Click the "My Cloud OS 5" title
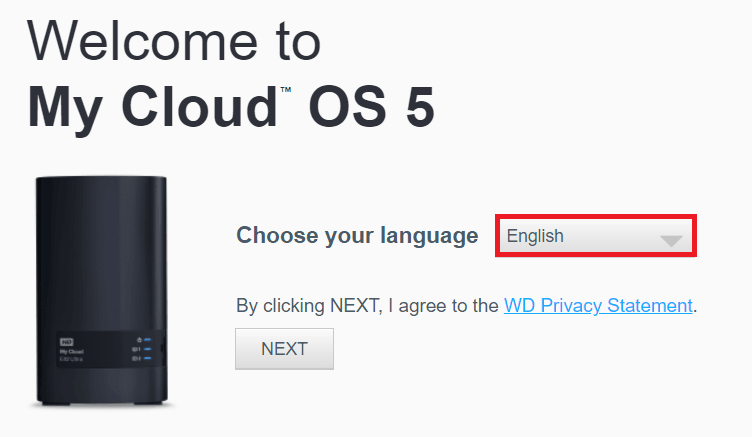The width and height of the screenshot is (752, 437). 231,105
